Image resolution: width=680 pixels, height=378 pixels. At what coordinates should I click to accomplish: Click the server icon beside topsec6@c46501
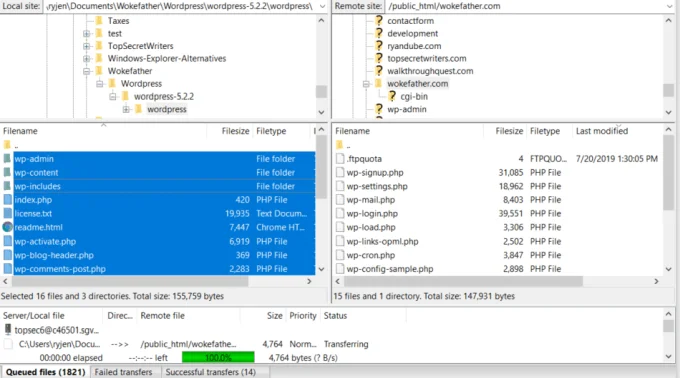click(x=7, y=330)
